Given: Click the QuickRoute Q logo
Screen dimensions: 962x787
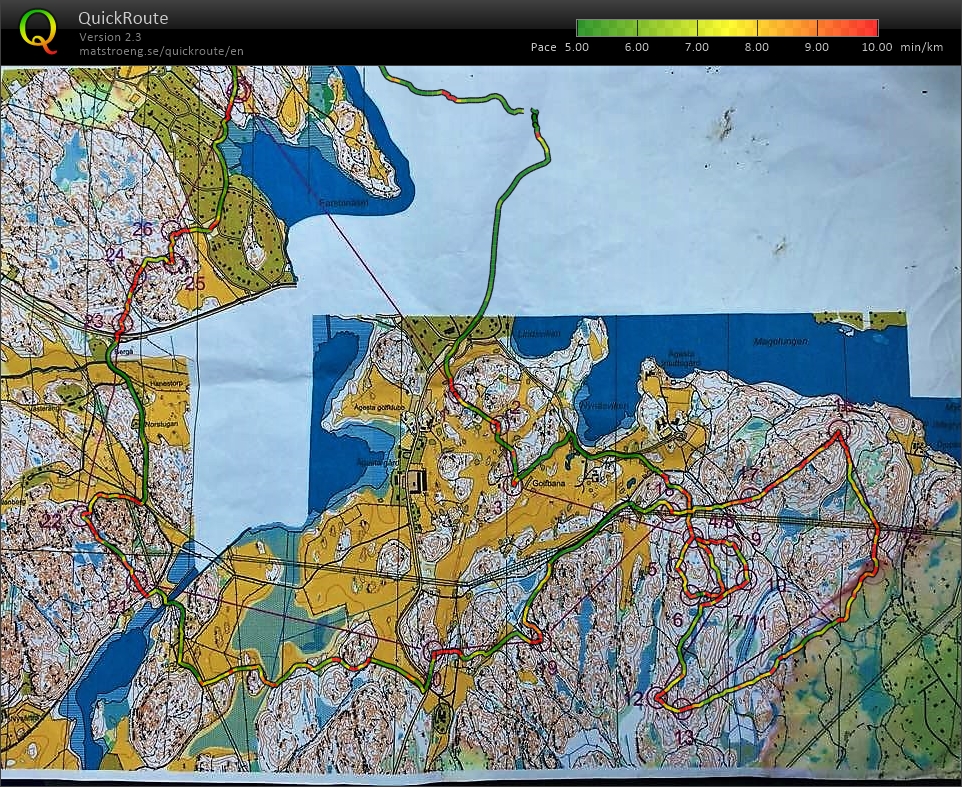Looking at the screenshot, I should pyautogui.click(x=38, y=31).
